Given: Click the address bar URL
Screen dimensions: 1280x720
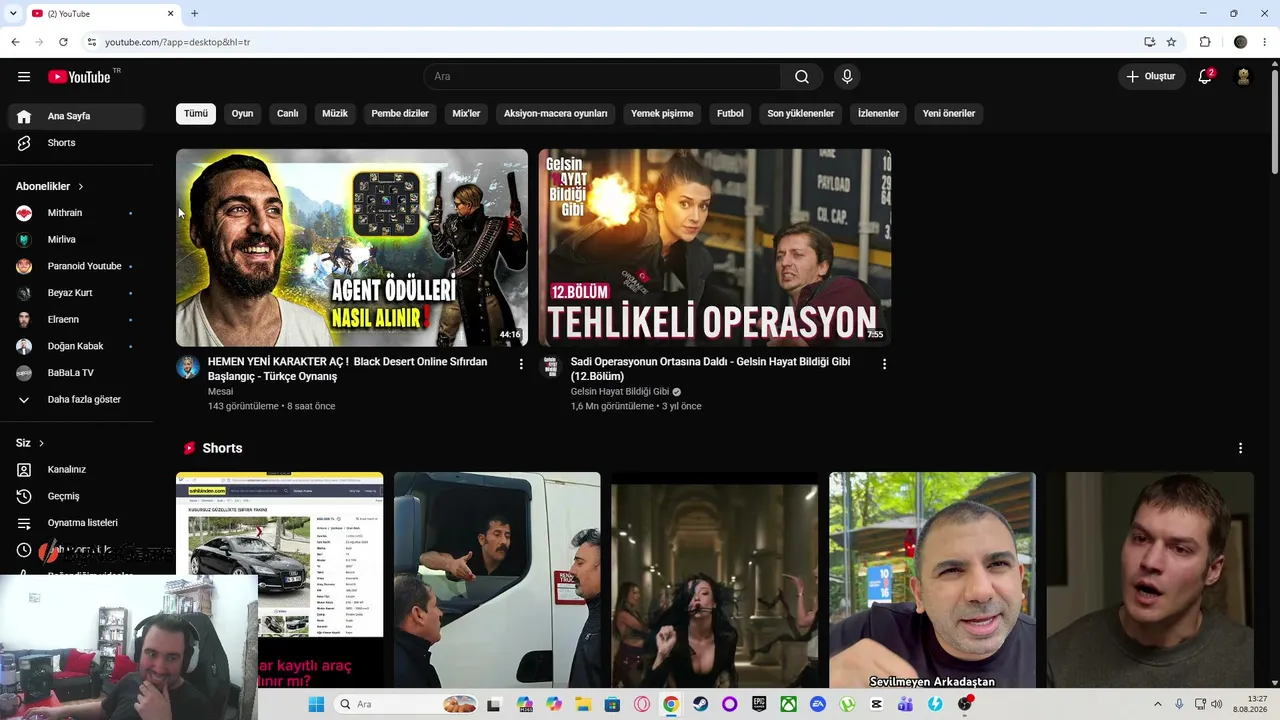Looking at the screenshot, I should (x=177, y=42).
